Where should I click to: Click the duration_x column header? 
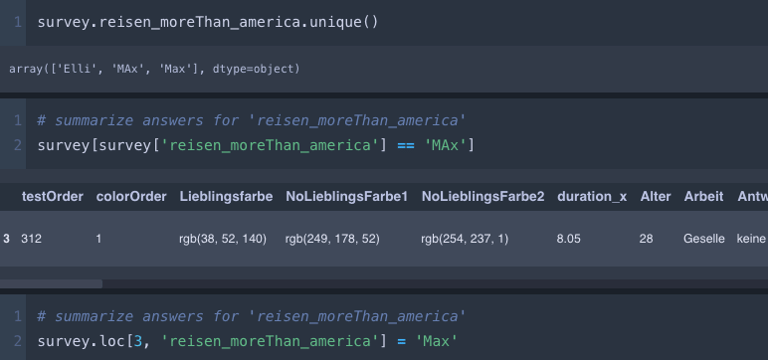click(x=592, y=196)
